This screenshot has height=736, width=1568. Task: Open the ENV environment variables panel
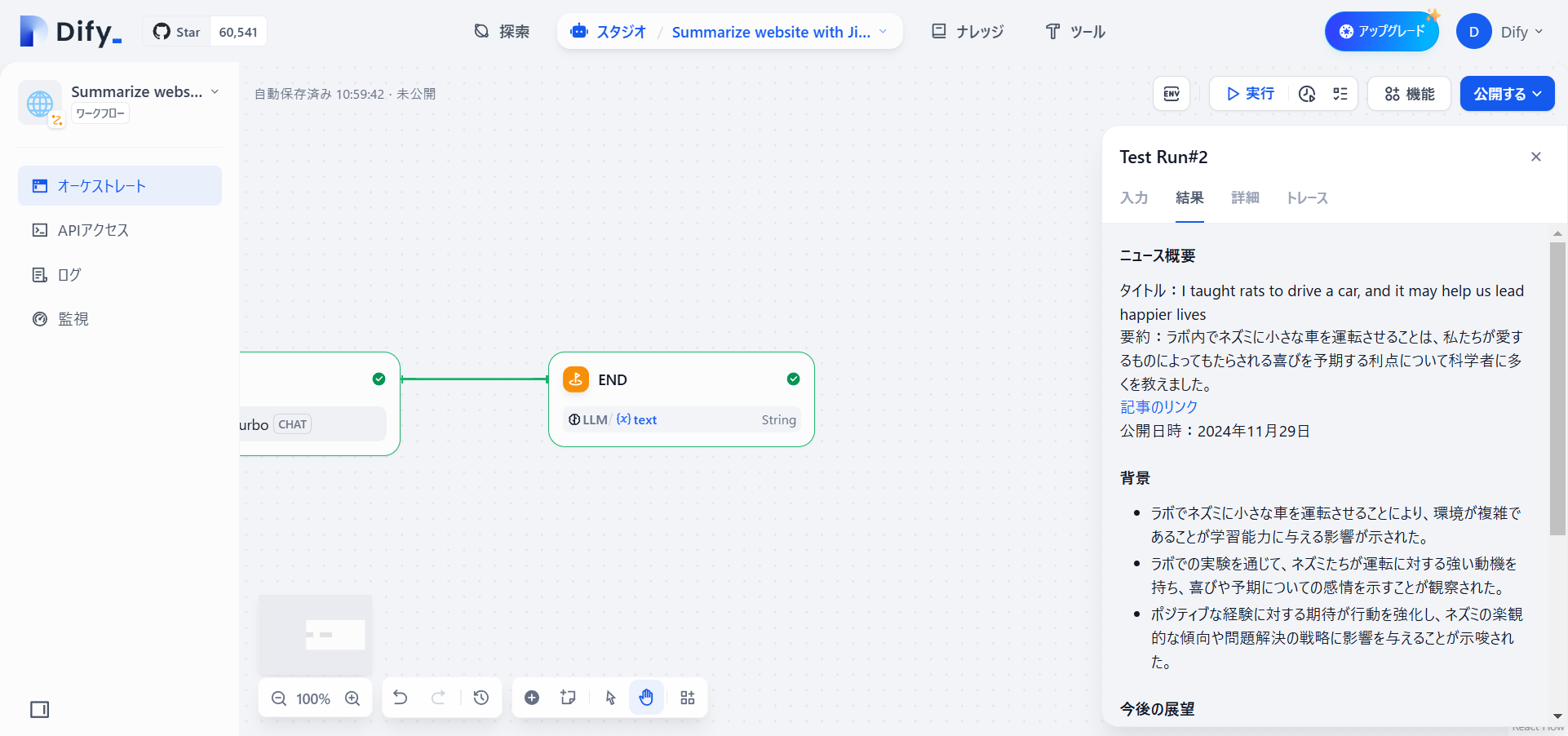click(x=1171, y=94)
